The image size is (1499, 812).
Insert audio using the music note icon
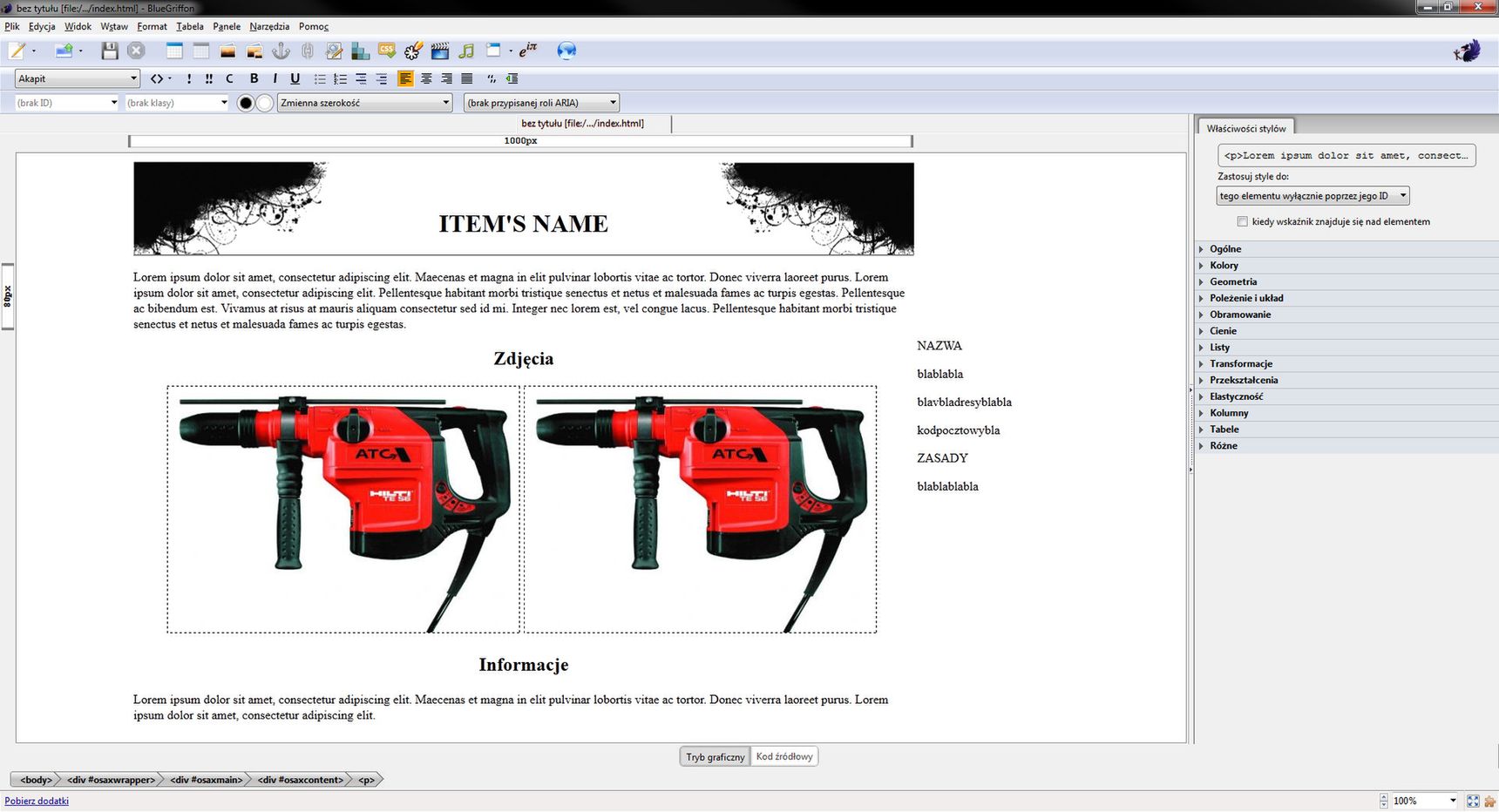pyautogui.click(x=466, y=51)
